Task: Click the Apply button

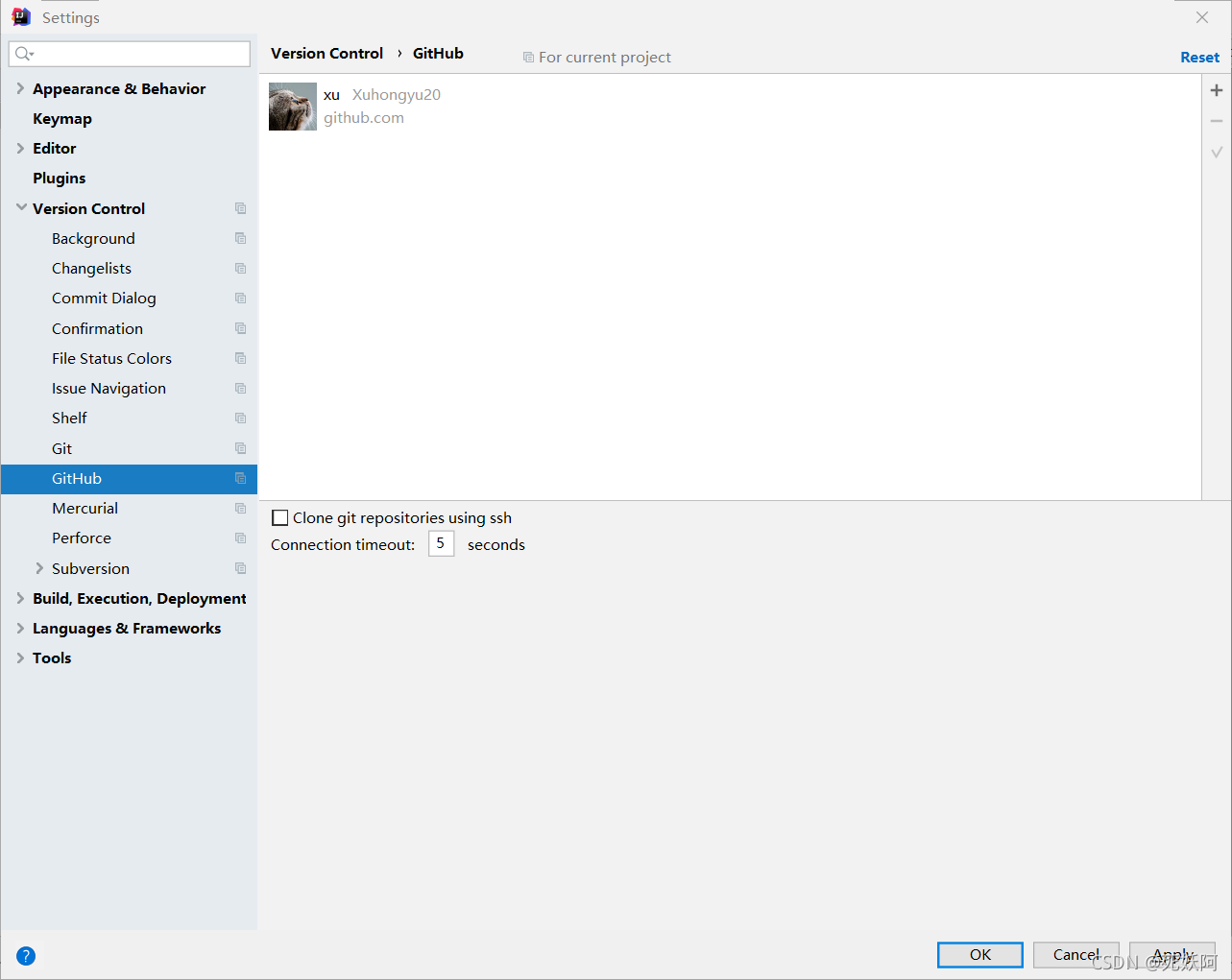Action: (x=1172, y=955)
